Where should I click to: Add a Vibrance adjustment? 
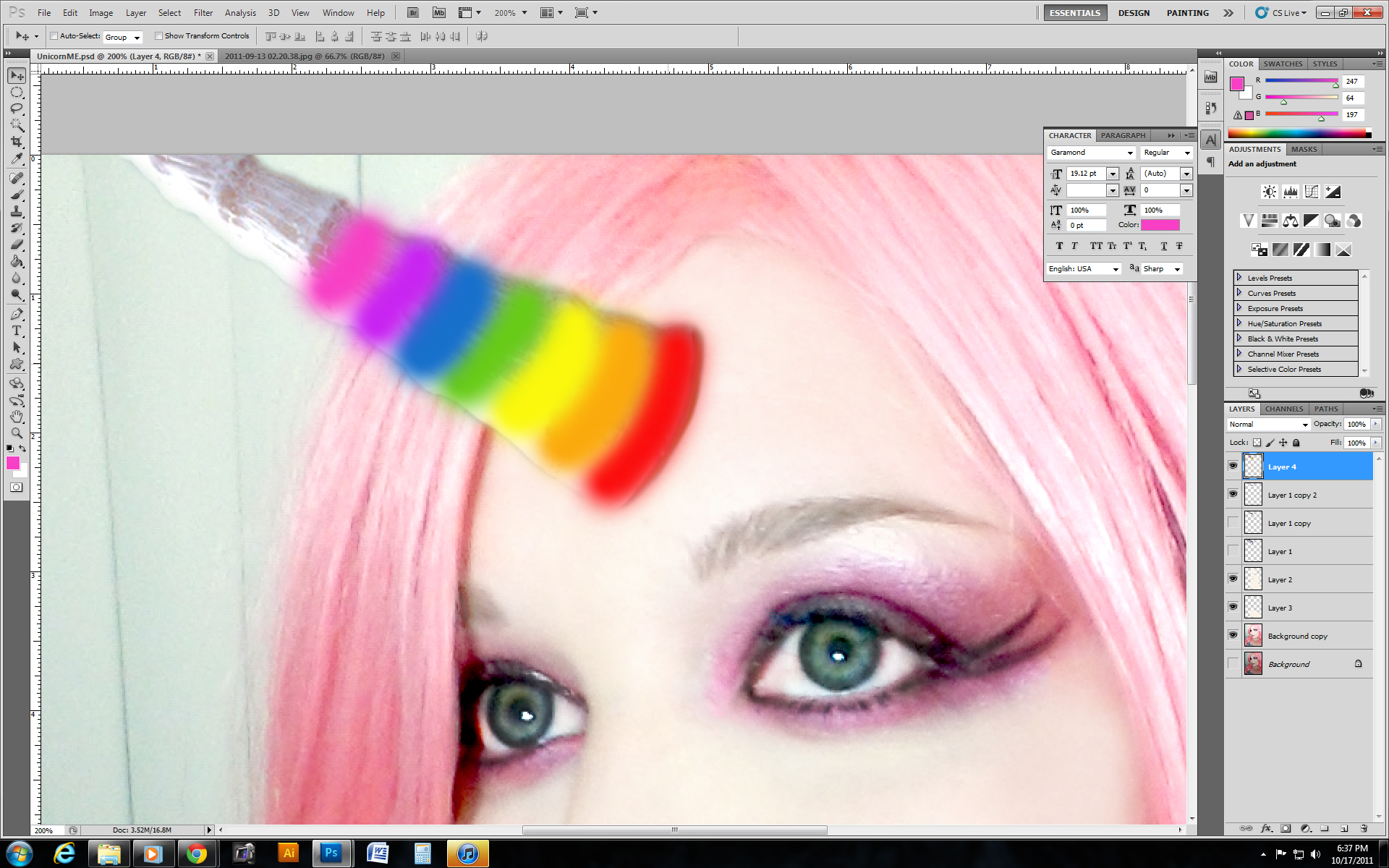click(x=1248, y=221)
